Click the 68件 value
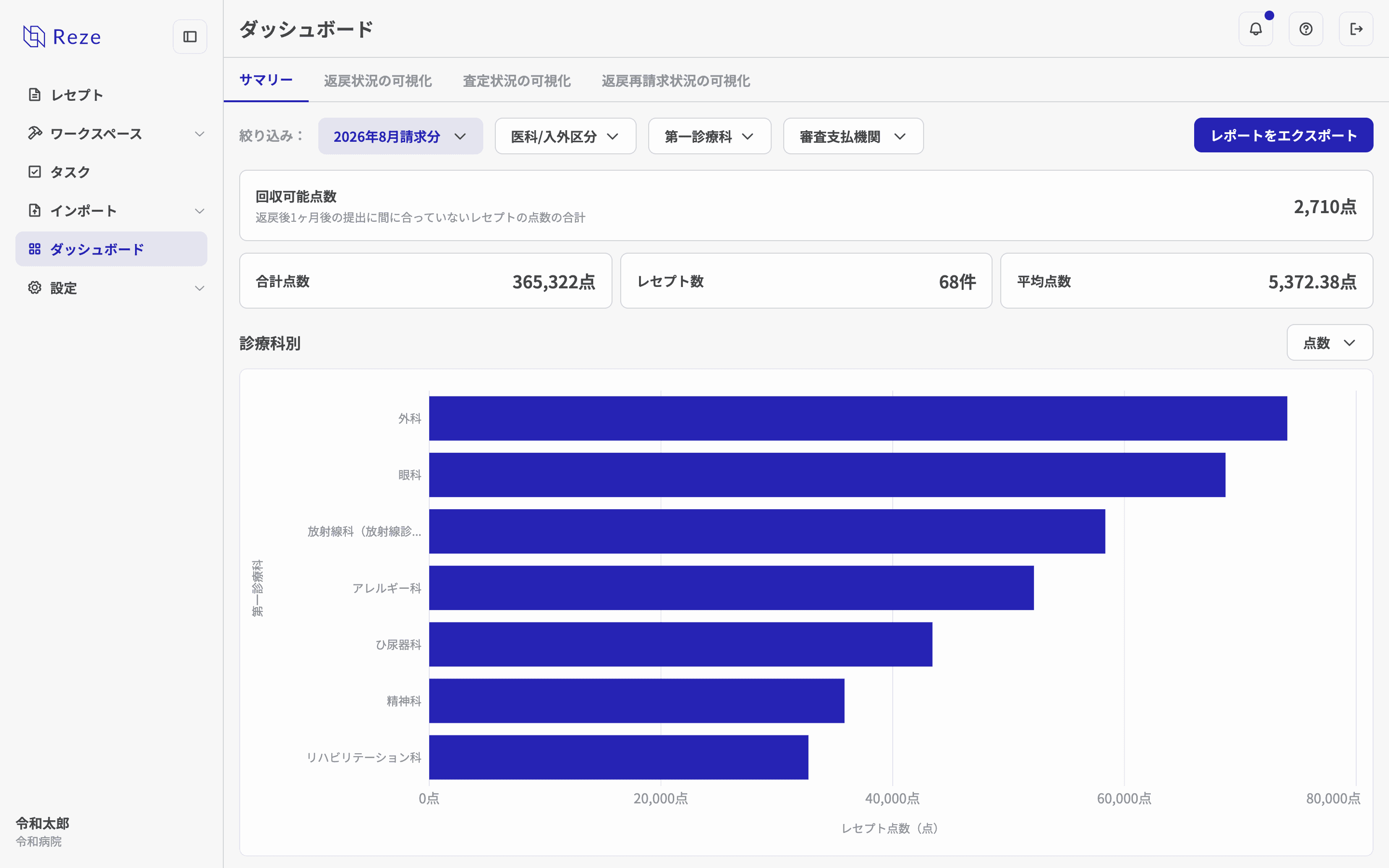The image size is (1389, 868). click(957, 282)
